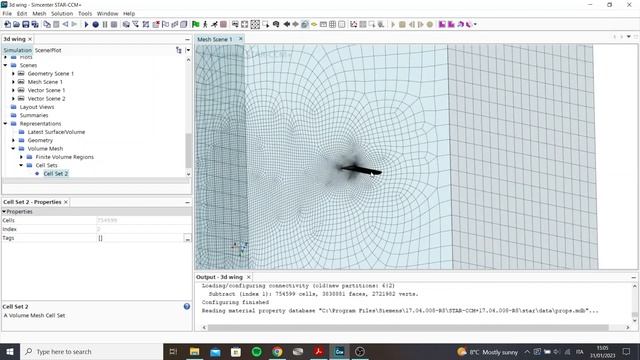Expand the Vector Scene 2 node
Viewport: 640px width, 360px height.
pos(13,99)
